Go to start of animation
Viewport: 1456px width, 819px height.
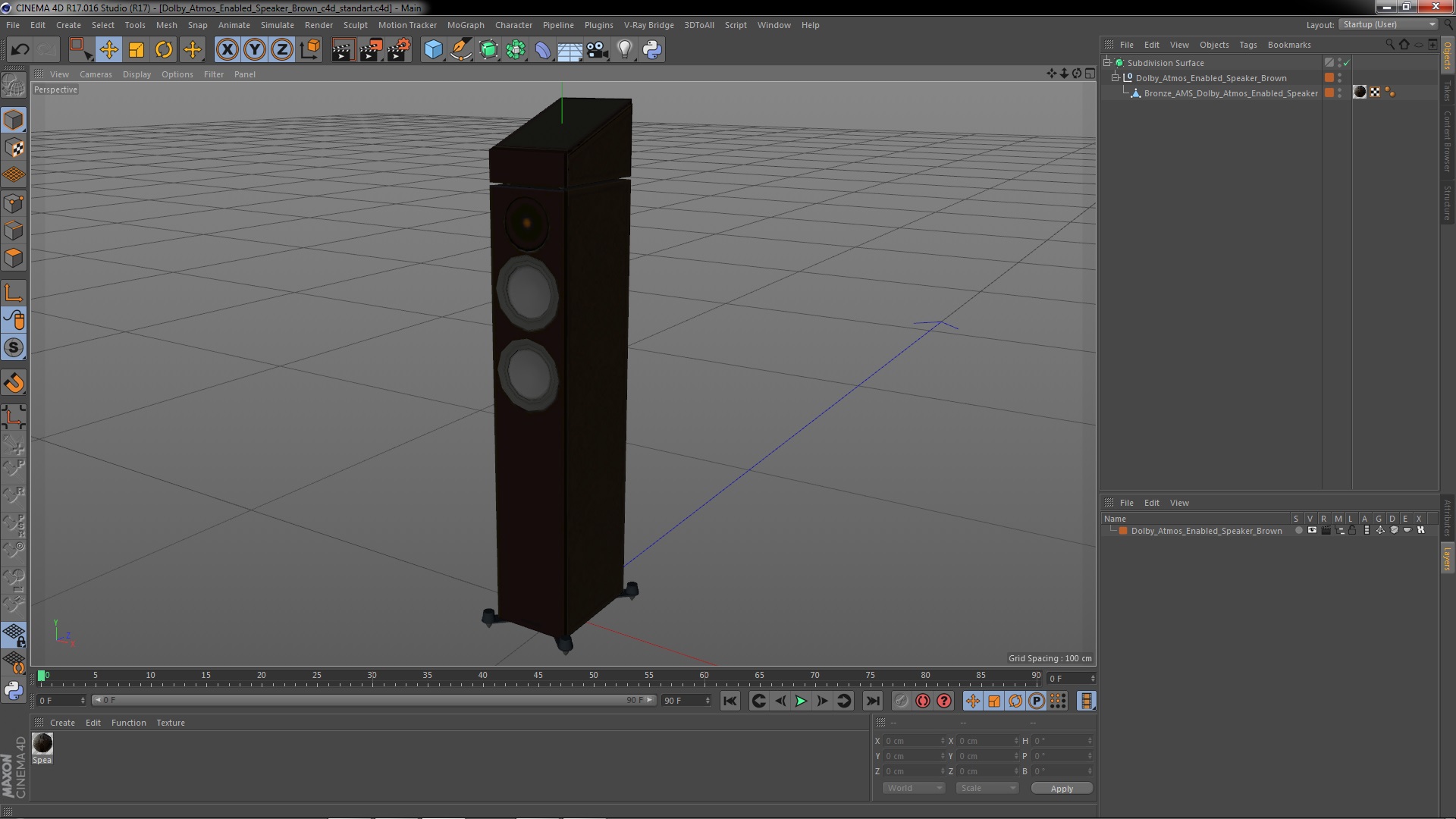pos(730,701)
